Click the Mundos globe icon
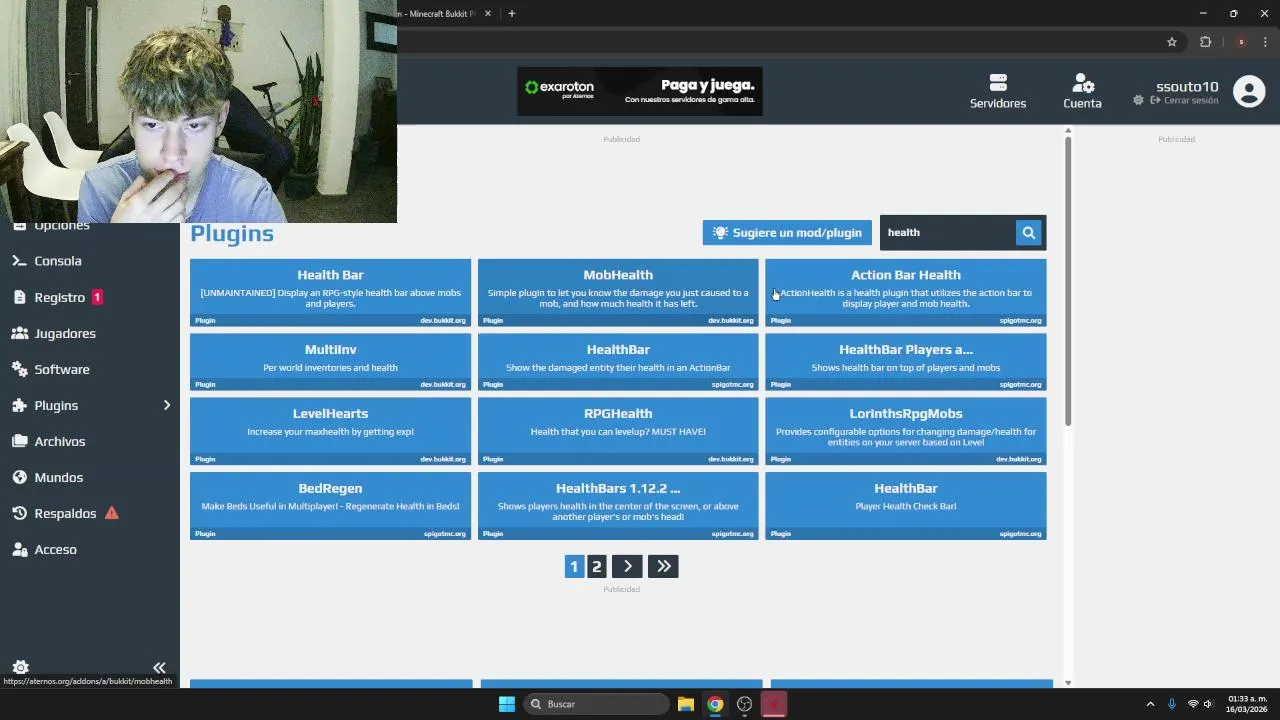 point(19,477)
